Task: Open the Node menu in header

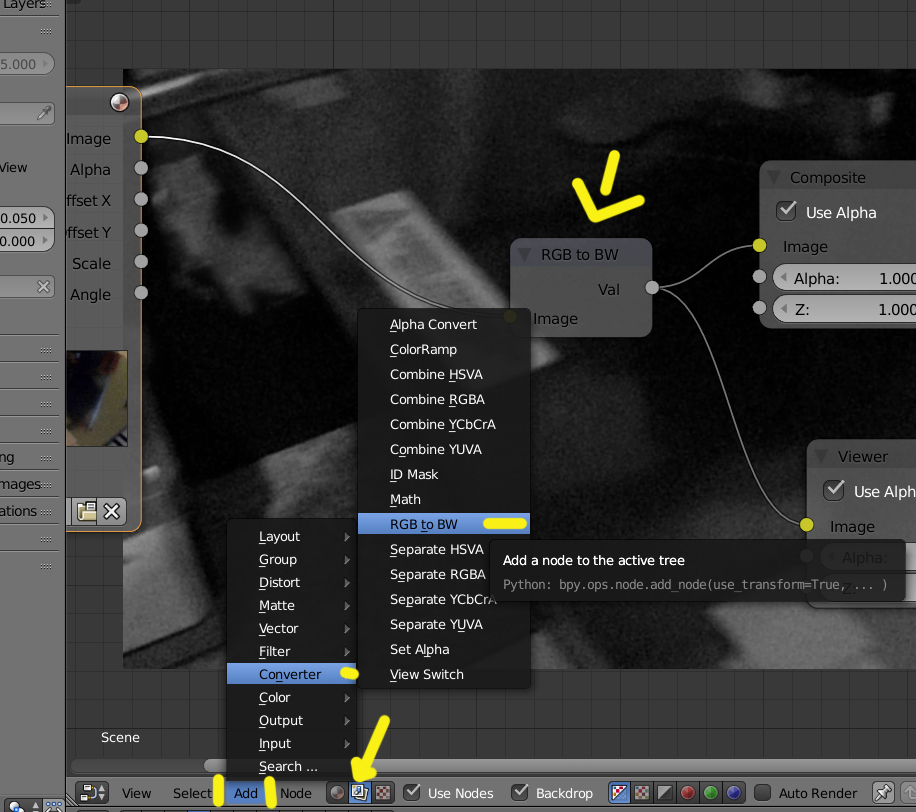Action: pos(296,793)
